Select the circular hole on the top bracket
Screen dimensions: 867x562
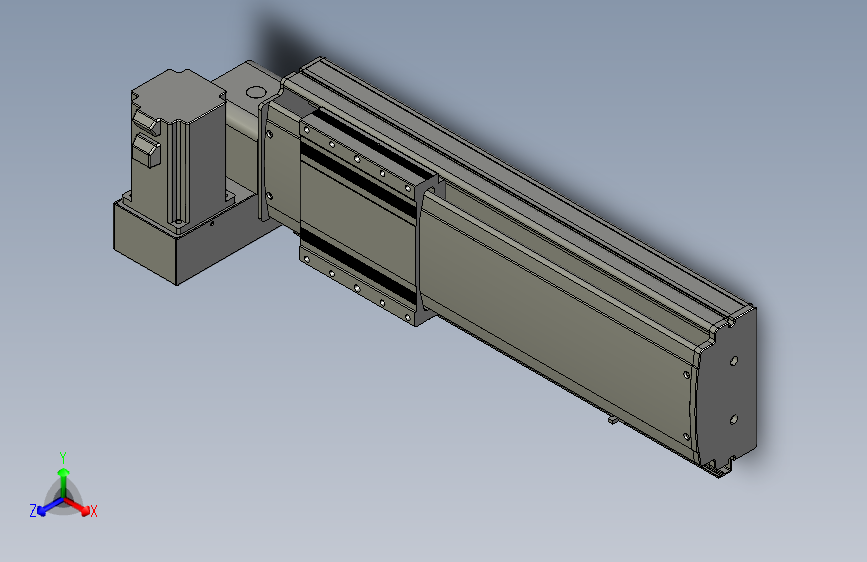pyautogui.click(x=255, y=92)
